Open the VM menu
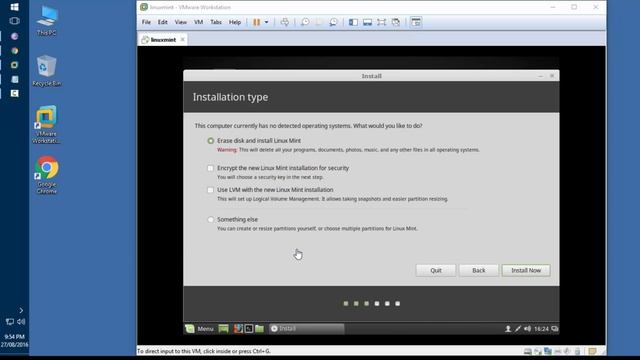The image size is (640, 360). click(x=198, y=22)
